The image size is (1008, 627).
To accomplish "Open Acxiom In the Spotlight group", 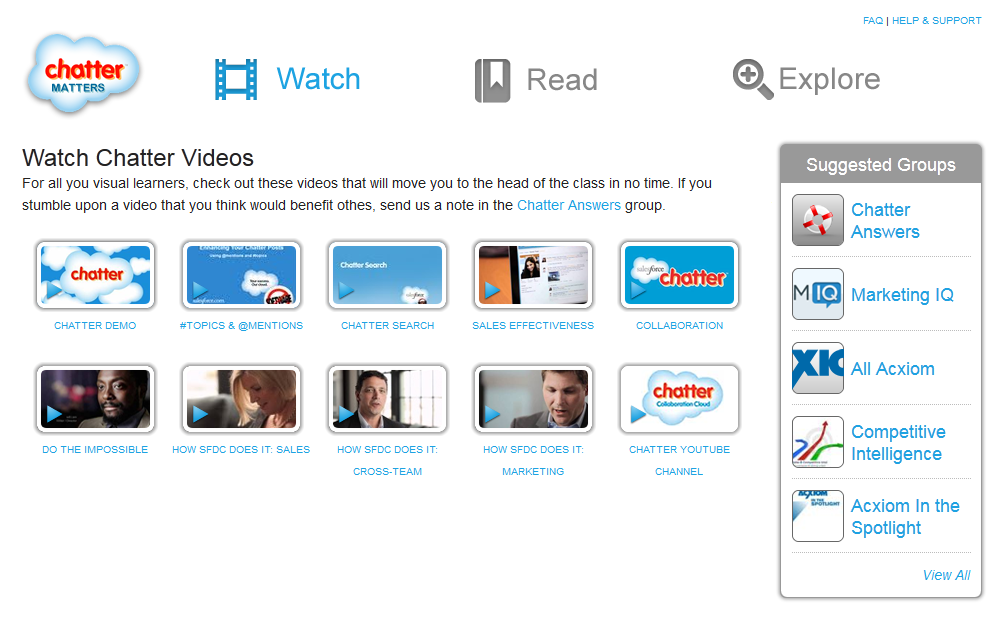I will click(x=905, y=516).
